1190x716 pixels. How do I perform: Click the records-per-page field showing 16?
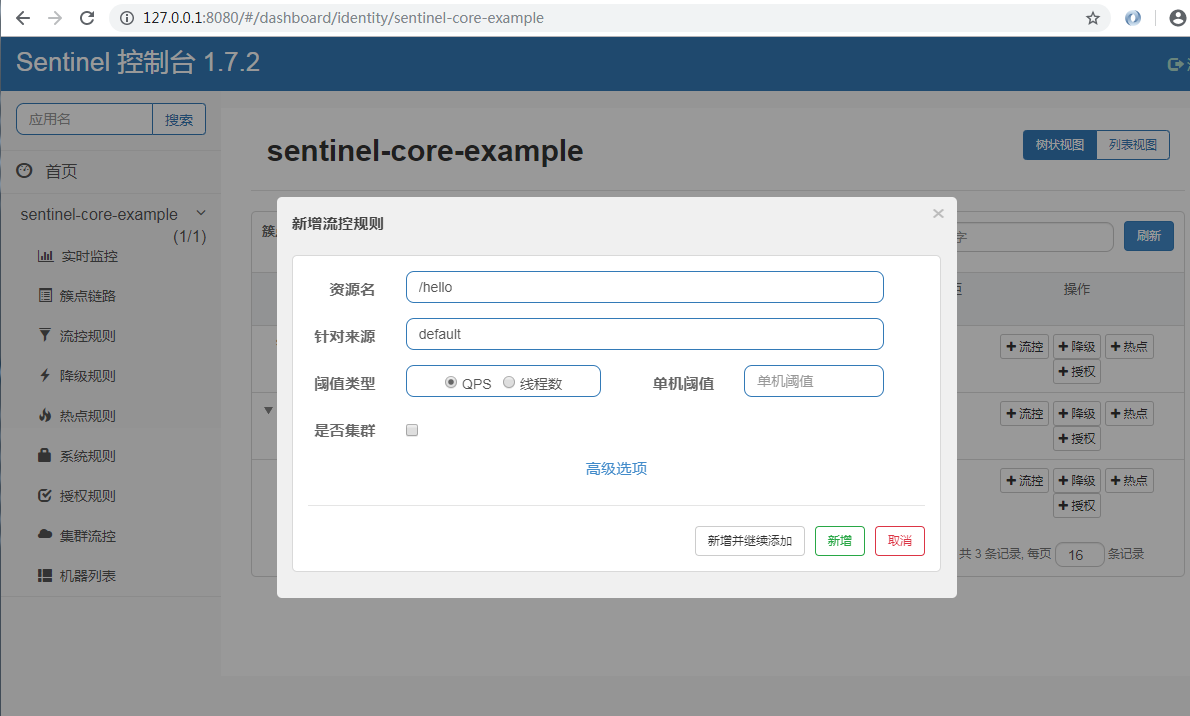[x=1079, y=554]
